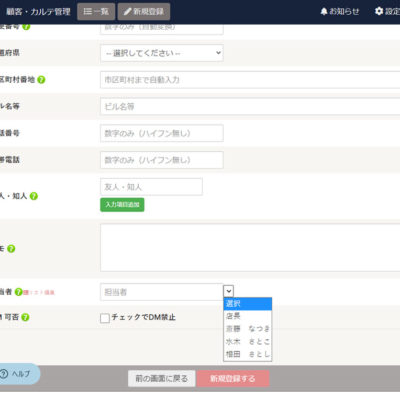Enable チェックでDM禁止 checkbox
Viewport: 400px width, 400px height.
pos(105,318)
